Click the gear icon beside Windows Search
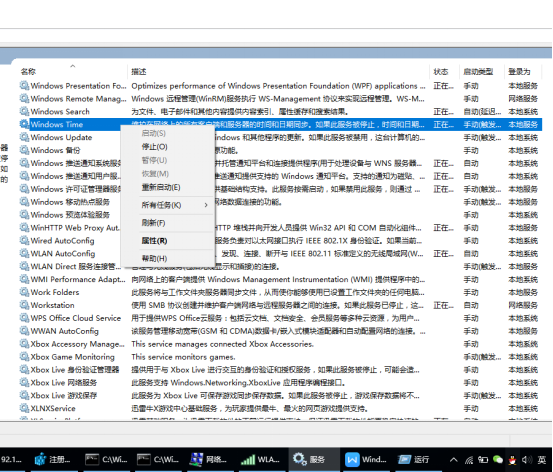The height and width of the screenshot is (472, 553). click(24, 111)
